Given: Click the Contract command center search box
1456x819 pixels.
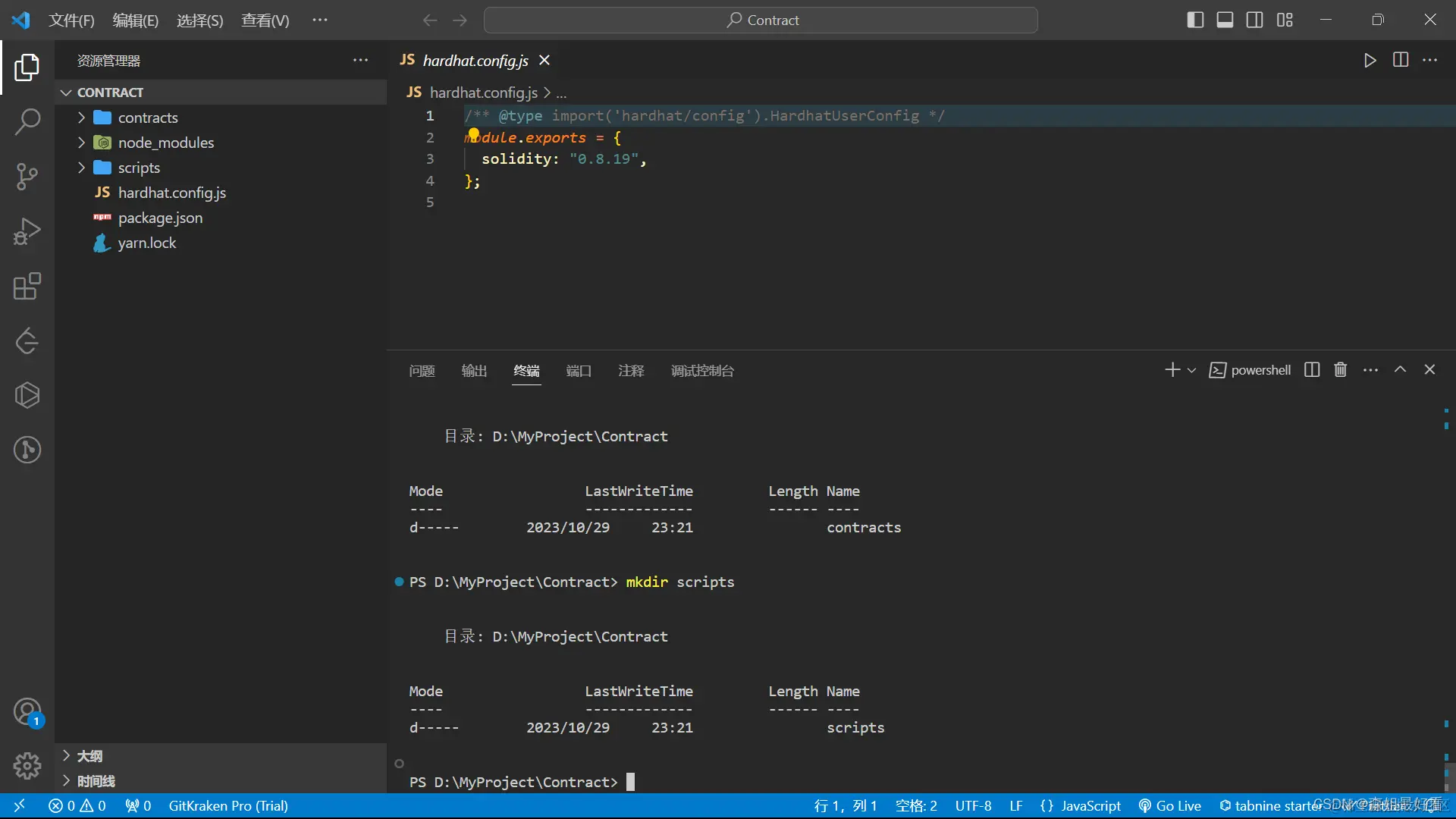Looking at the screenshot, I should 761,20.
